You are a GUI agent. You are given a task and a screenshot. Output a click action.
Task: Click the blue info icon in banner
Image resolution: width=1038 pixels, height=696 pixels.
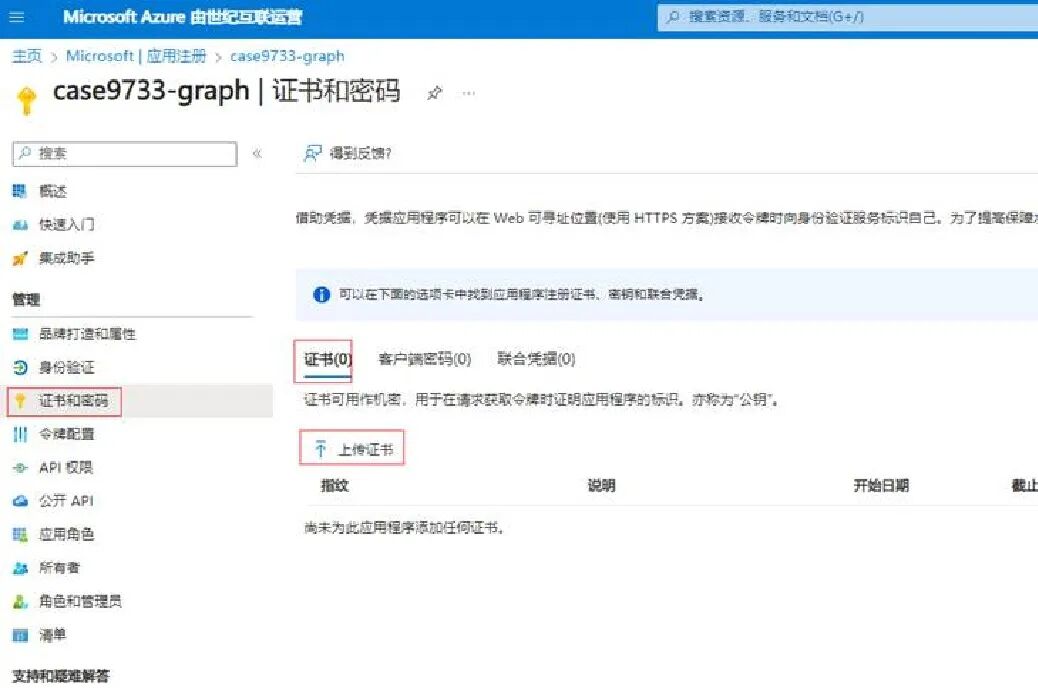coord(321,294)
